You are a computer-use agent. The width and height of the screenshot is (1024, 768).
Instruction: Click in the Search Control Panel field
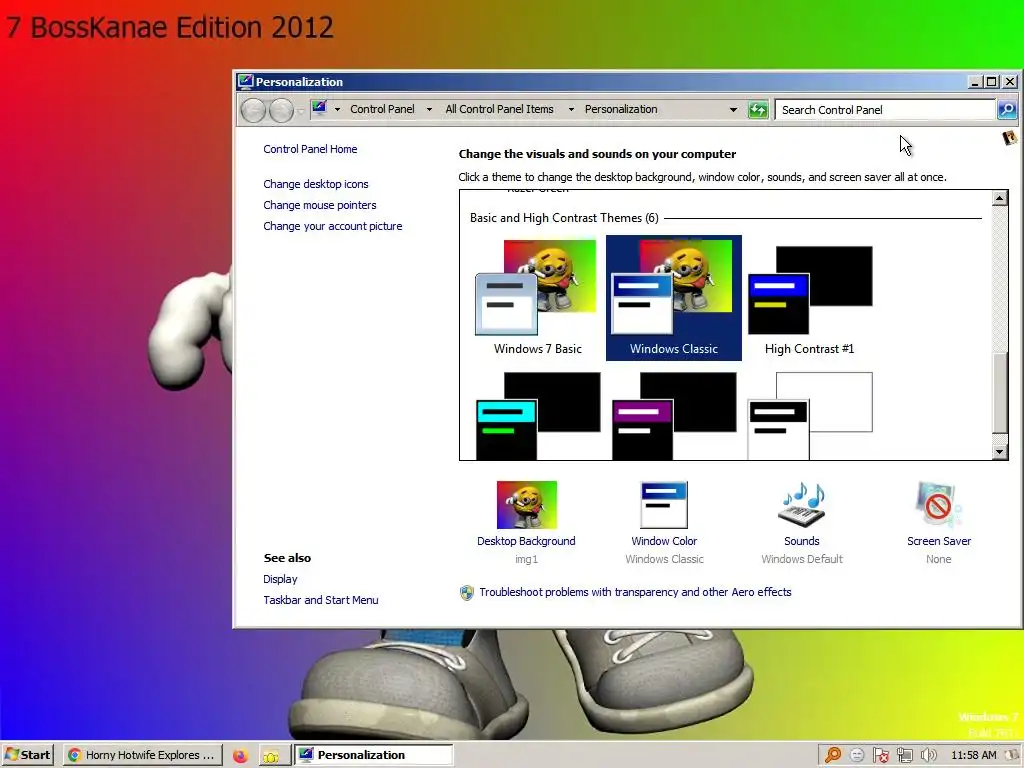[885, 110]
